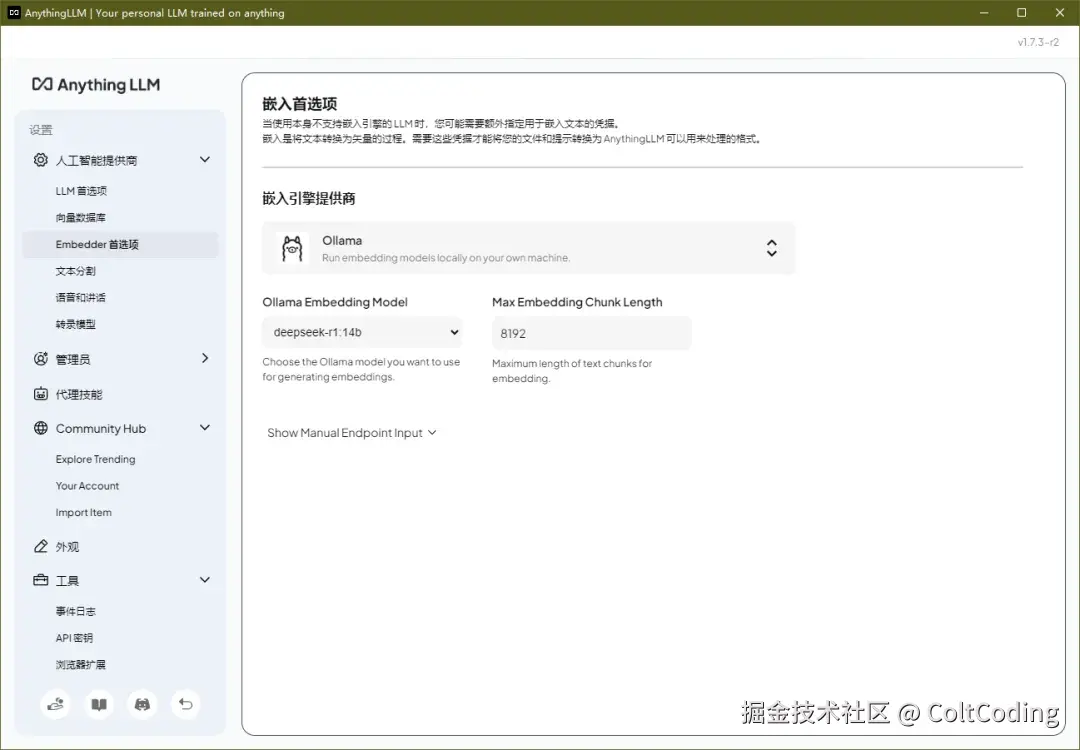Screen dimensions: 1080x750
Task: Click the back arrow icon at sidebar bottom
Action: point(185,704)
